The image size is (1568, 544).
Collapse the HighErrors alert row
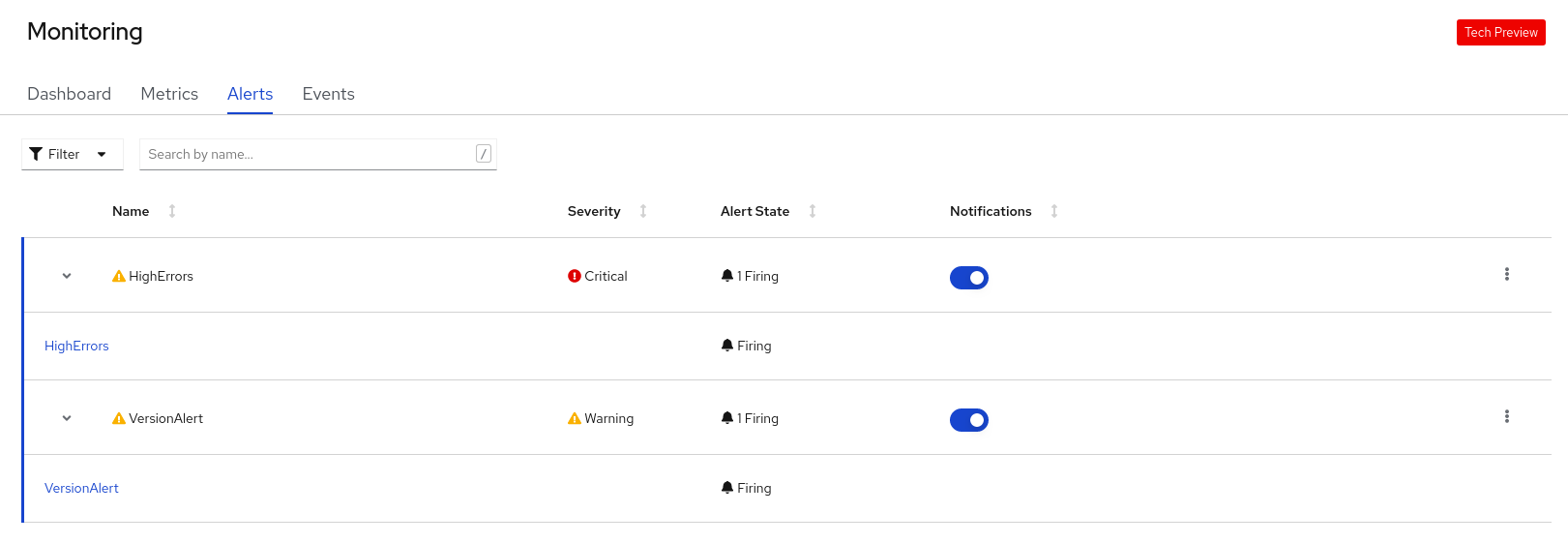(67, 276)
